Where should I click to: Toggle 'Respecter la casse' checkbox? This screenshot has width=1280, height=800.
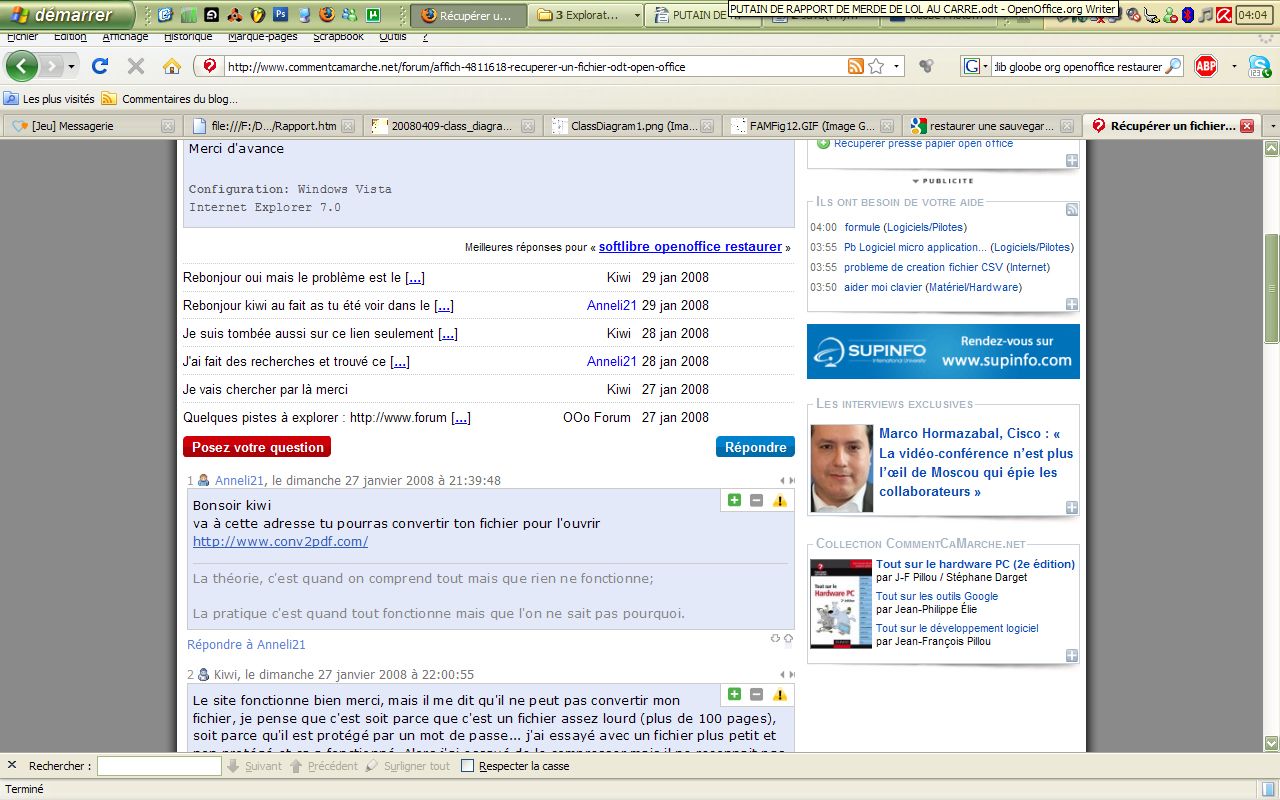pyautogui.click(x=467, y=766)
